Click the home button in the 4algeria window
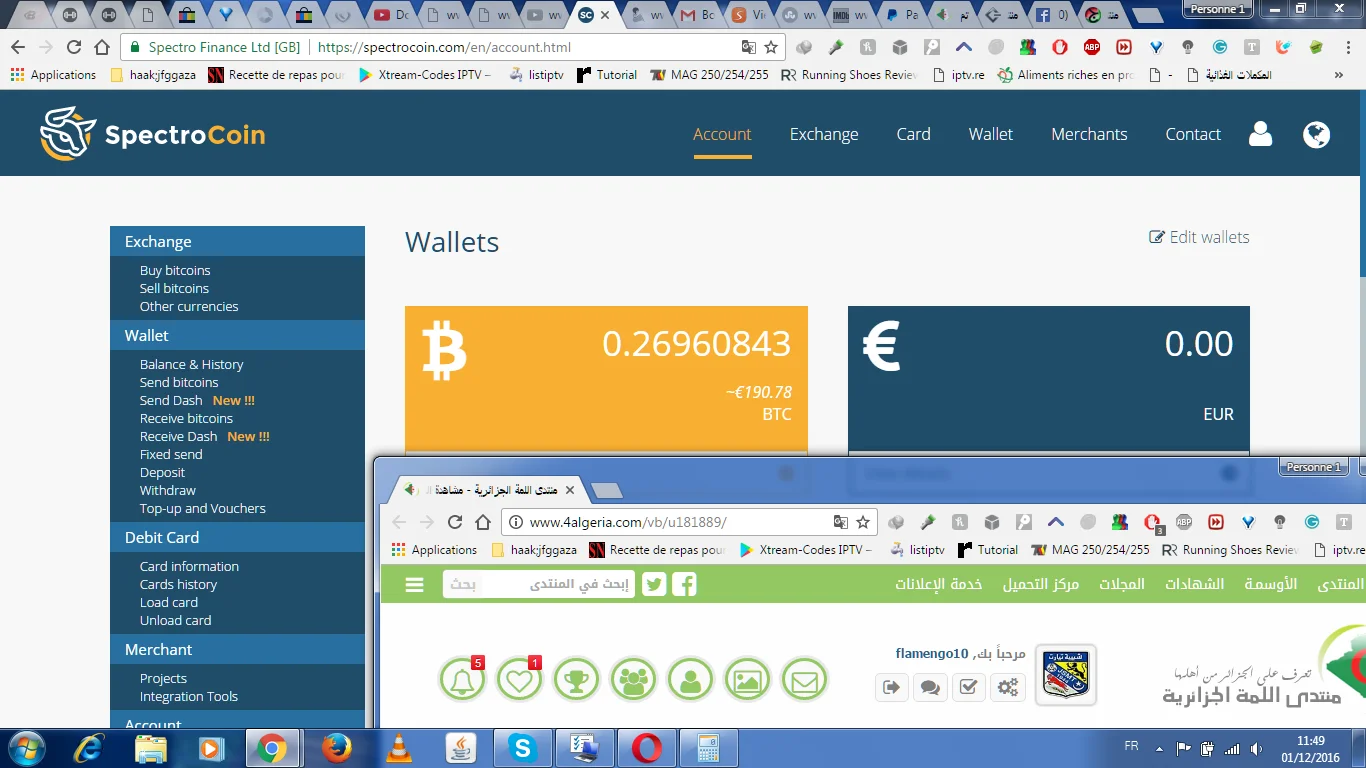This screenshot has height=768, width=1366. (x=483, y=522)
